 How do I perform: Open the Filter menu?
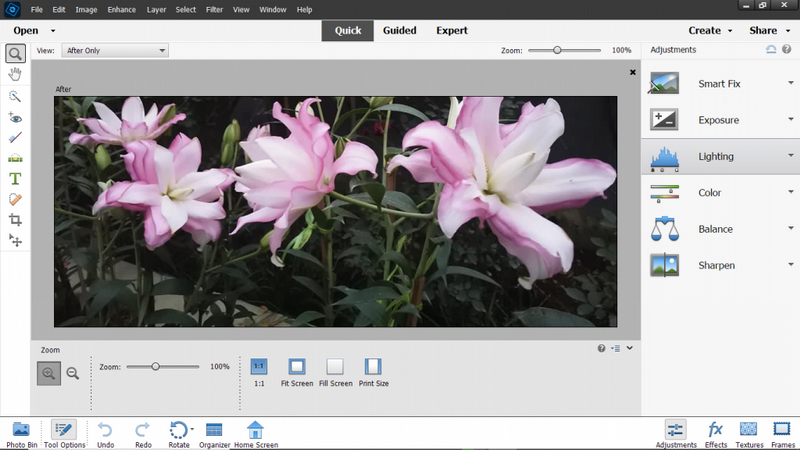[x=214, y=10]
